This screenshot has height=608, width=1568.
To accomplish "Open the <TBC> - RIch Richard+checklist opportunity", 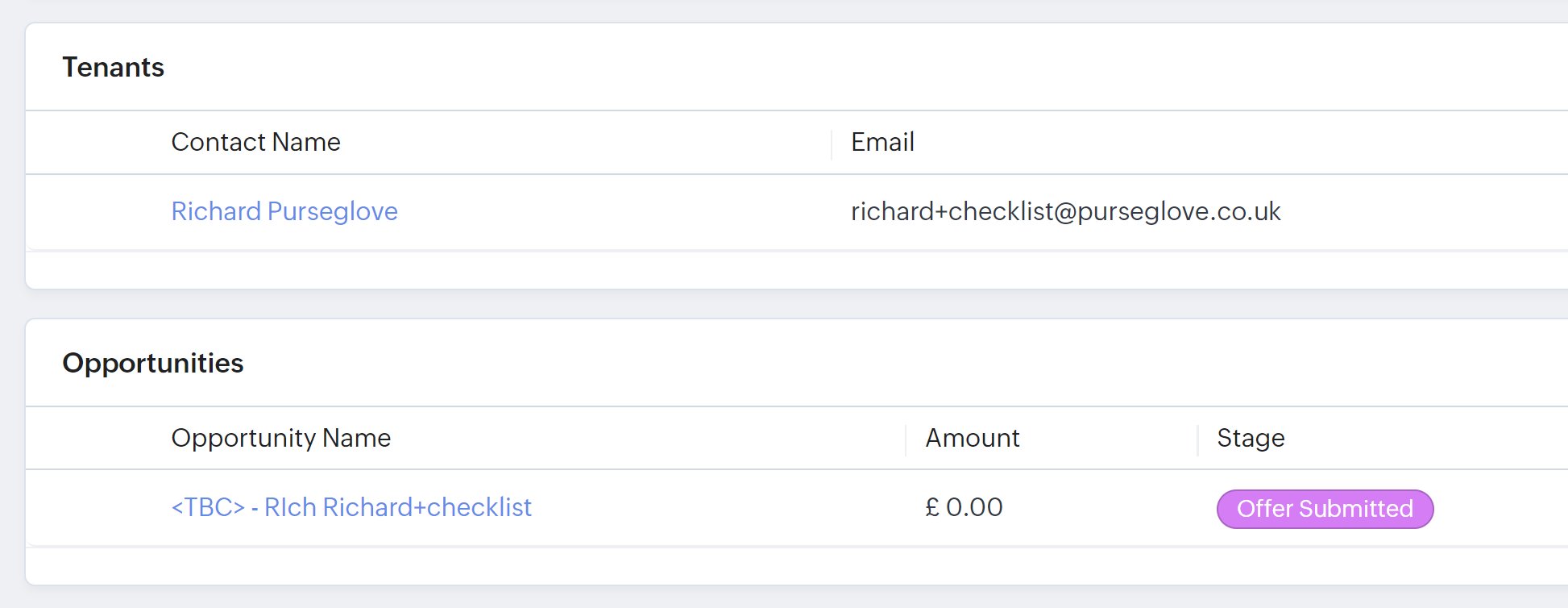I will (351, 507).
